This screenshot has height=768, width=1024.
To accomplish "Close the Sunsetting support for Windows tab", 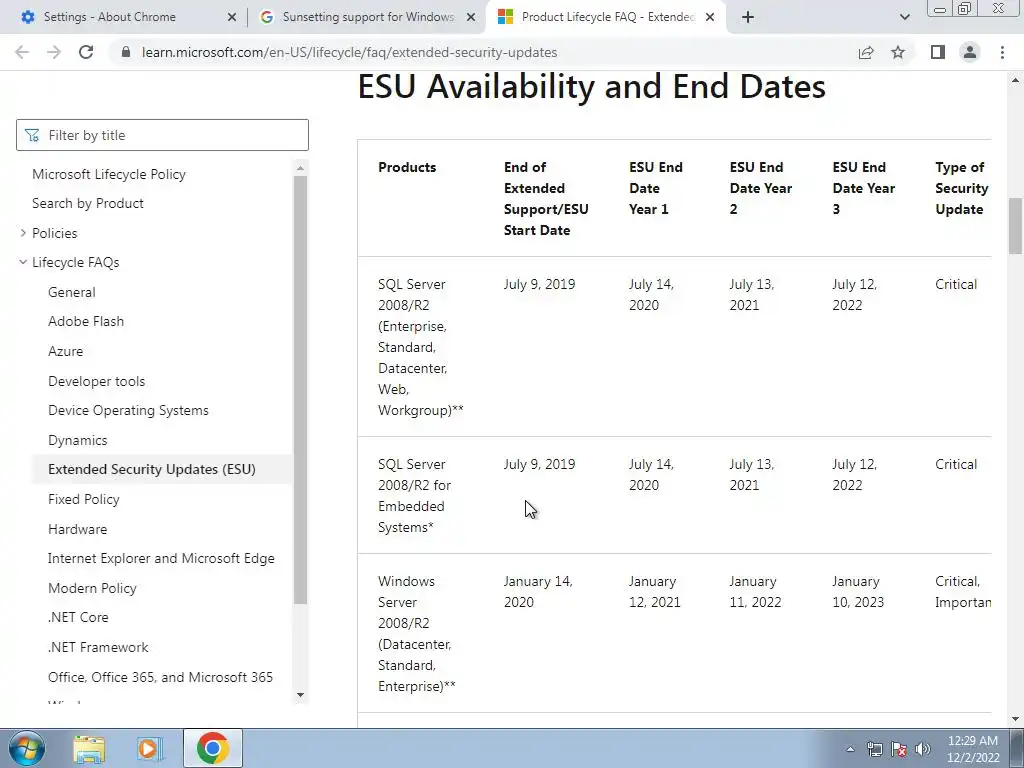I will (x=471, y=18).
